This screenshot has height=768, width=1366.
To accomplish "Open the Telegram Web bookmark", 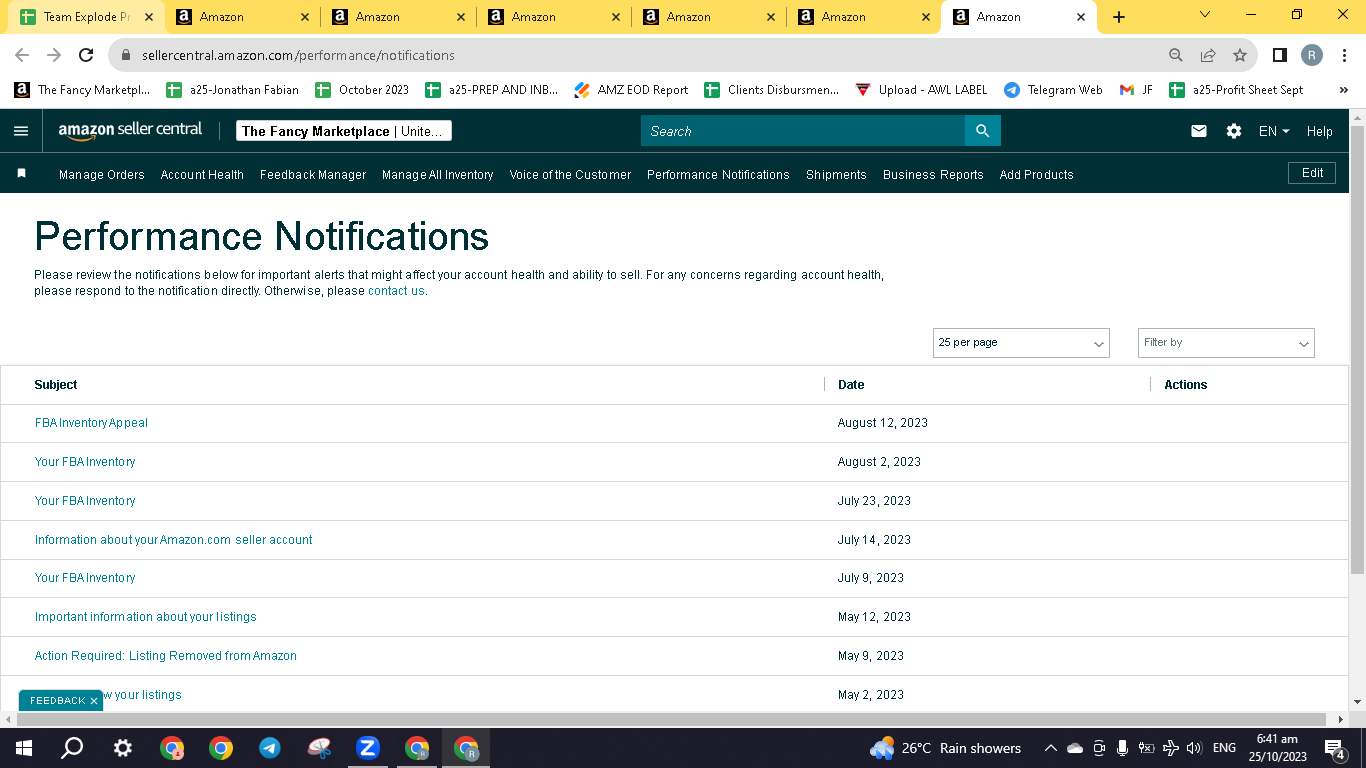I will pos(1053,90).
